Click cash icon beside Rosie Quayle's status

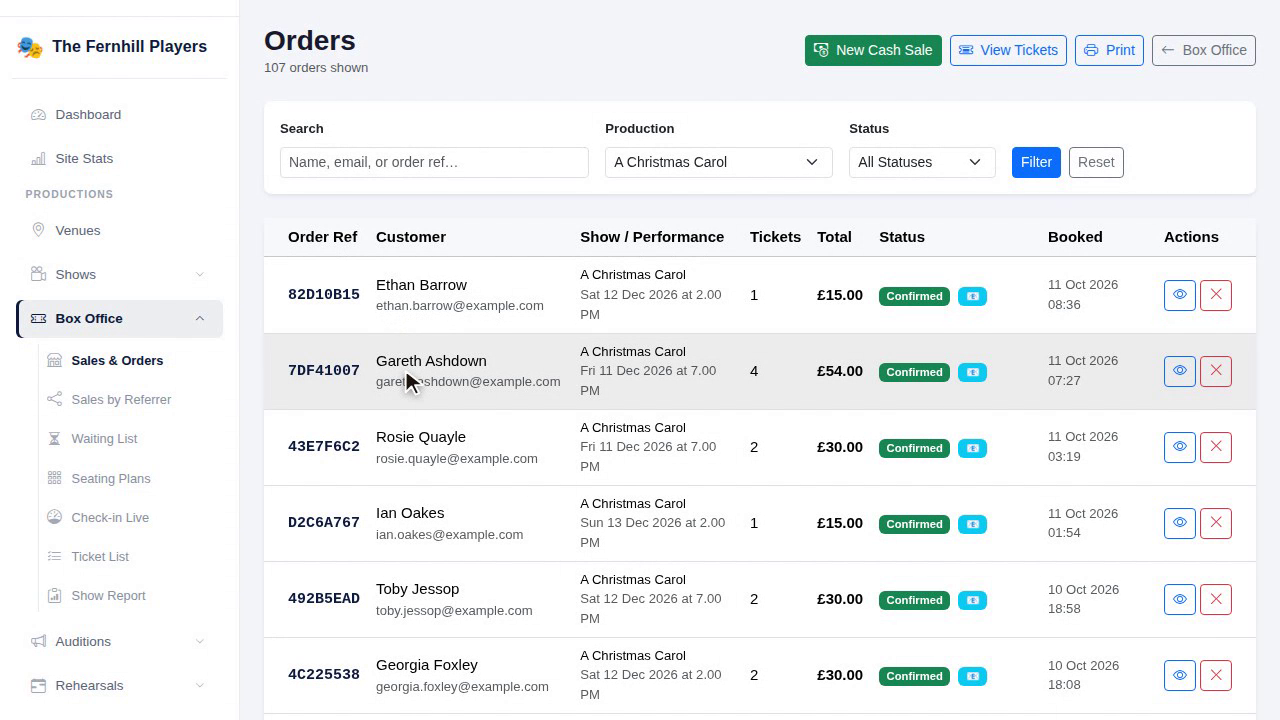pyautogui.click(x=972, y=448)
